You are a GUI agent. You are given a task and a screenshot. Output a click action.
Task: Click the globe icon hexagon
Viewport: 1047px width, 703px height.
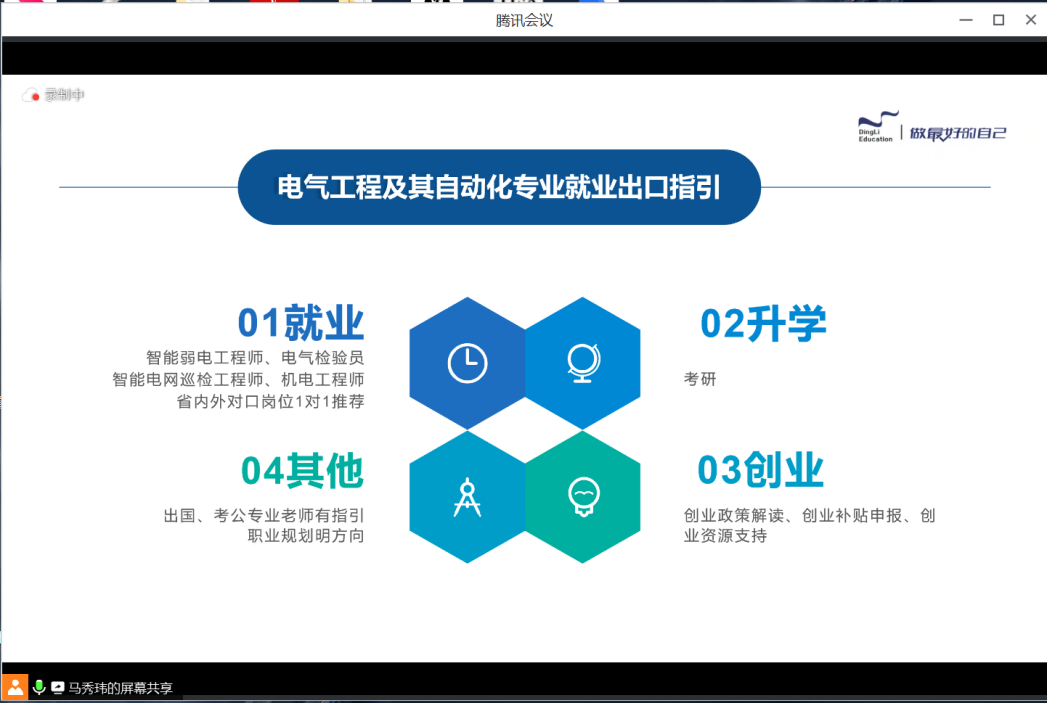(x=583, y=363)
